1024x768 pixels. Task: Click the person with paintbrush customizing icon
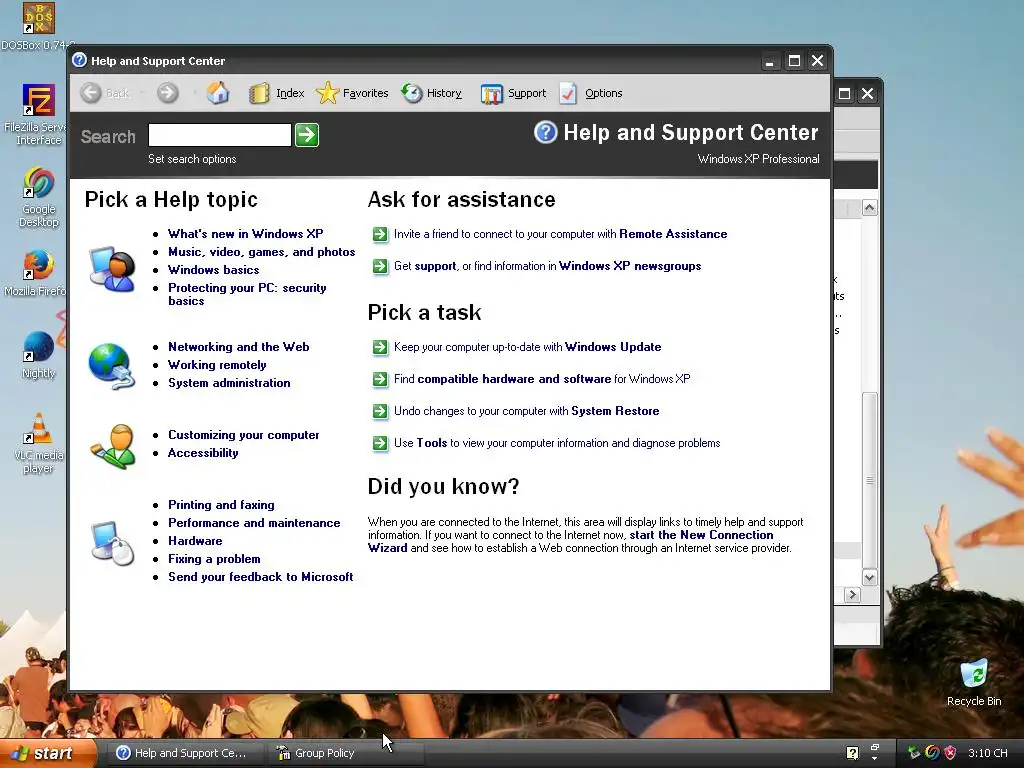tap(113, 447)
